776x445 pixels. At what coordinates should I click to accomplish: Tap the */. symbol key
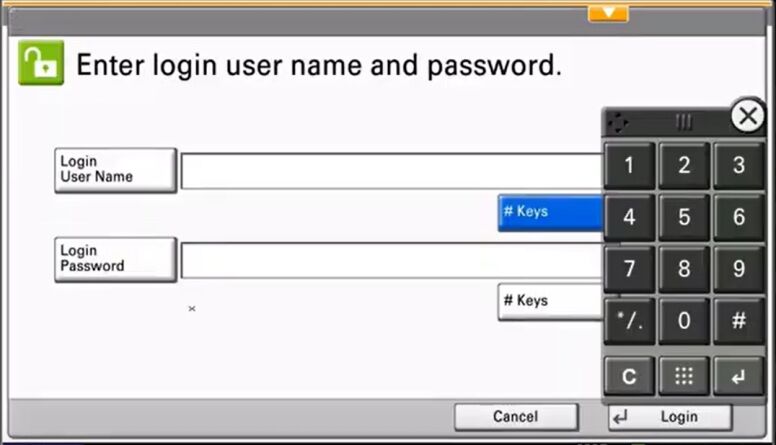[629, 321]
